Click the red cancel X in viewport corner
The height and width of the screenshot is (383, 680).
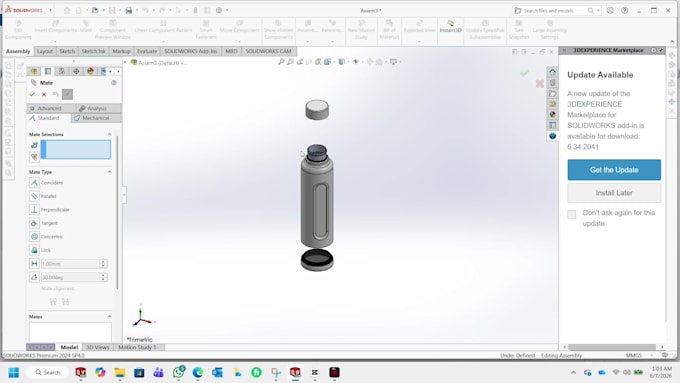coord(539,83)
